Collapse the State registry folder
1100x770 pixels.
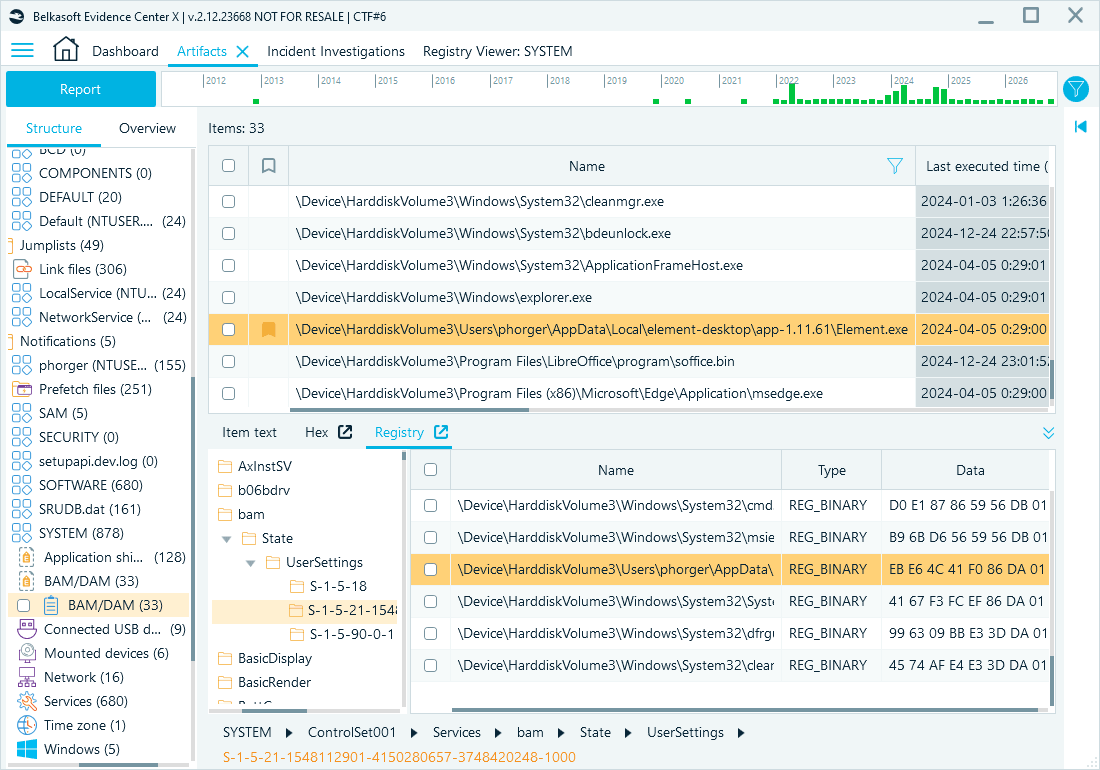pos(227,539)
